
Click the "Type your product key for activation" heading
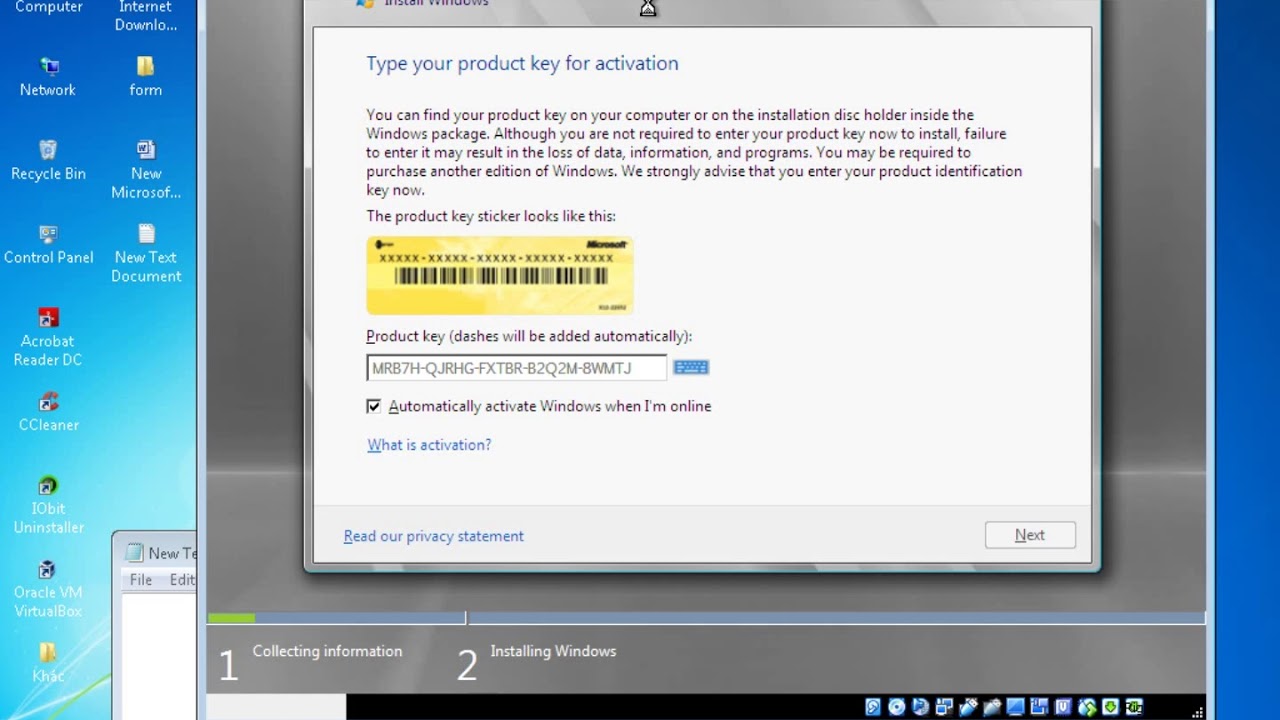point(522,64)
